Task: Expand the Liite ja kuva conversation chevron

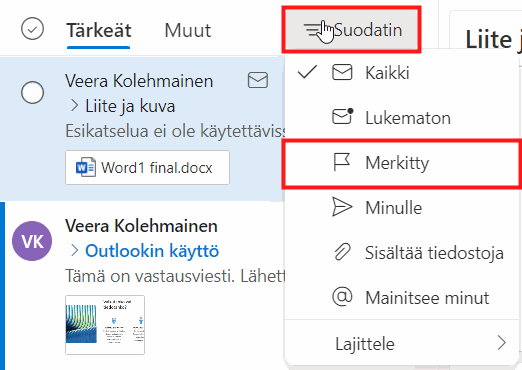Action: (x=74, y=106)
